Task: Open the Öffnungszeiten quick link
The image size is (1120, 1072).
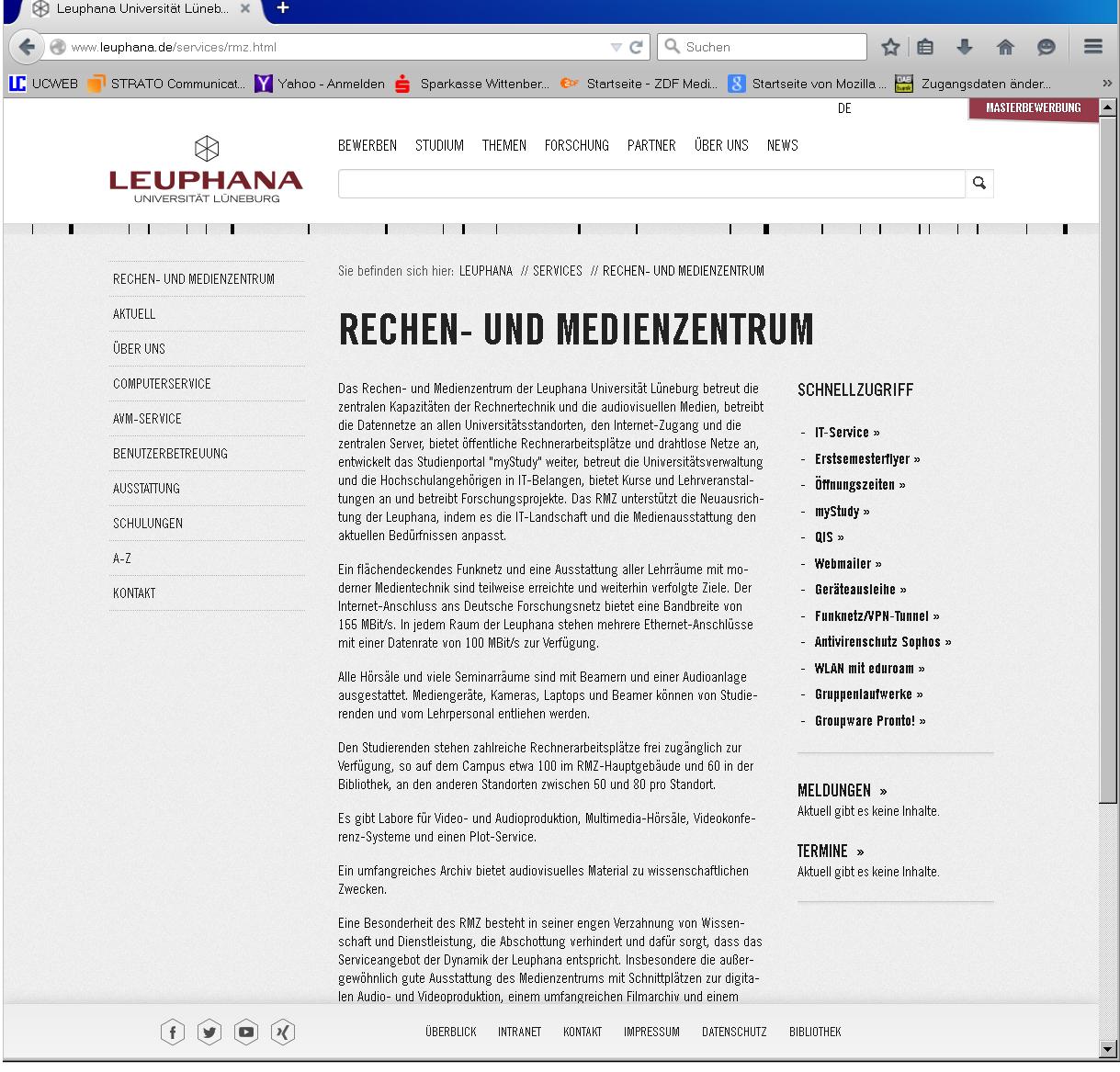Action: 860,485
